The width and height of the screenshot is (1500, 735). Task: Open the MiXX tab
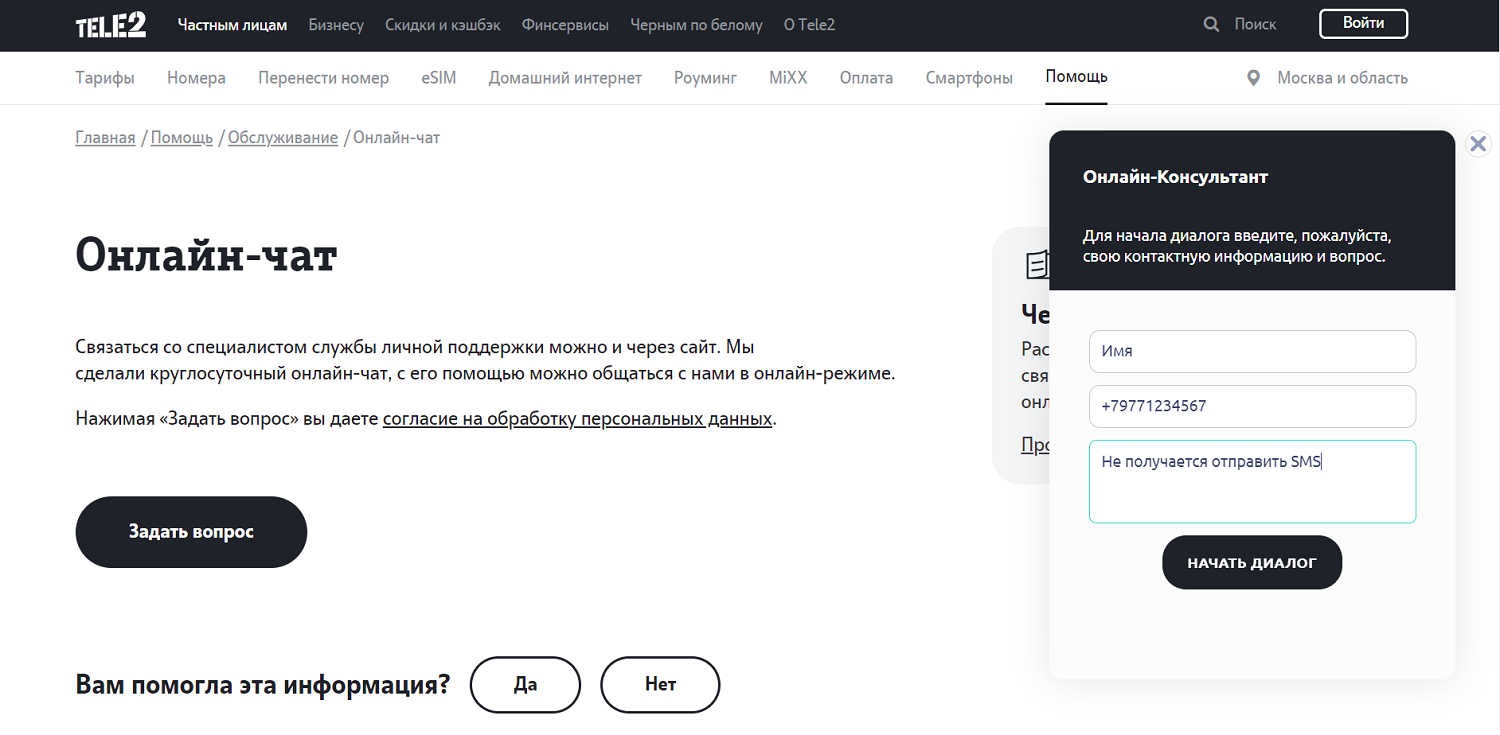pos(788,77)
